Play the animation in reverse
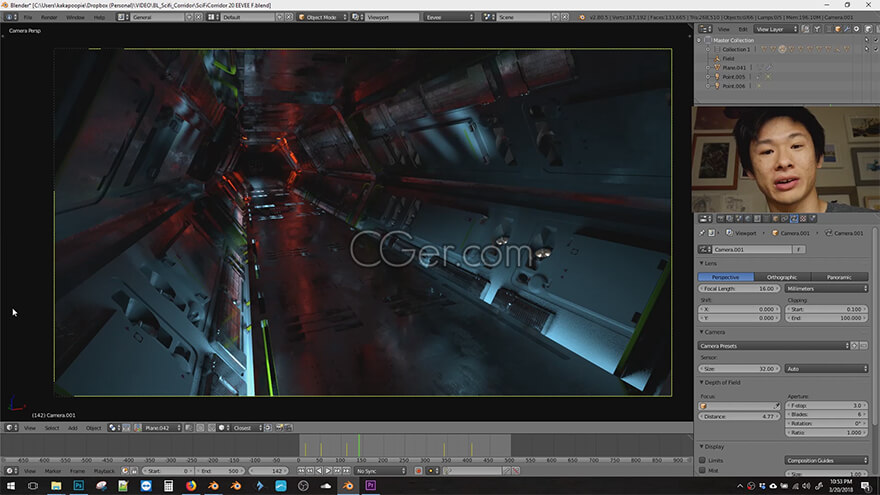Viewport: 880px width, 495px height. coord(319,471)
